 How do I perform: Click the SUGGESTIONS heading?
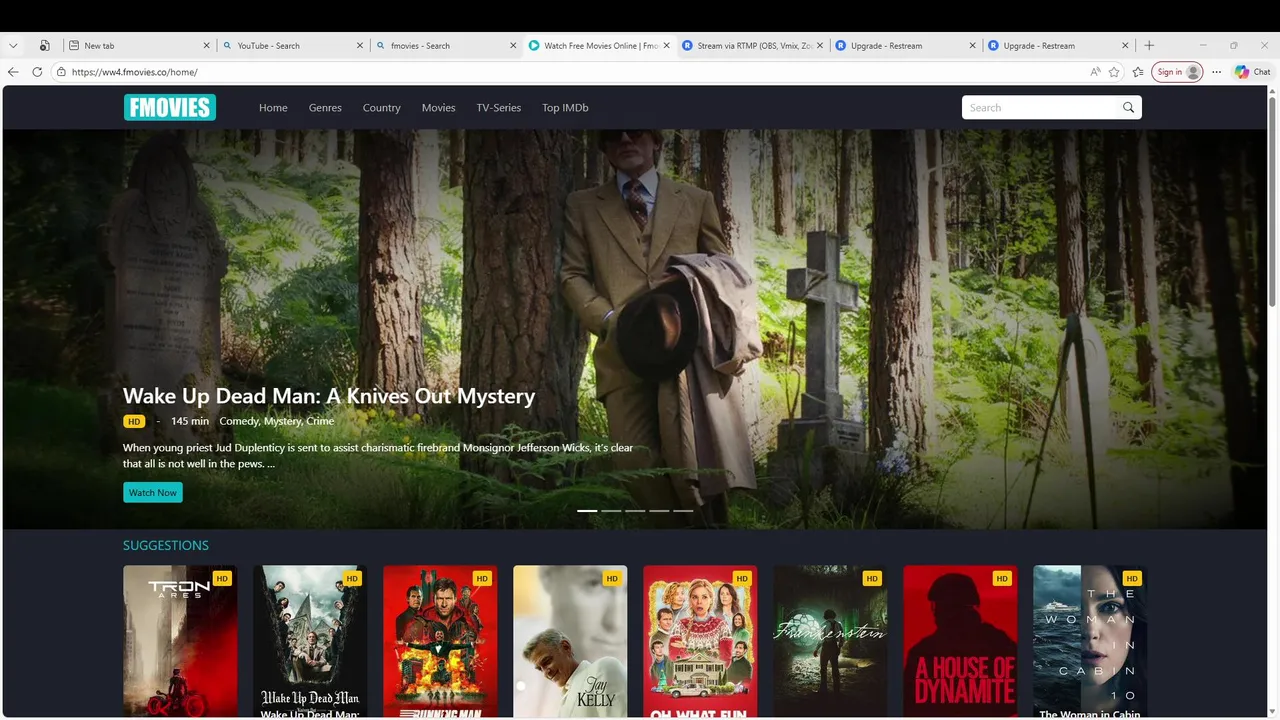pos(166,545)
